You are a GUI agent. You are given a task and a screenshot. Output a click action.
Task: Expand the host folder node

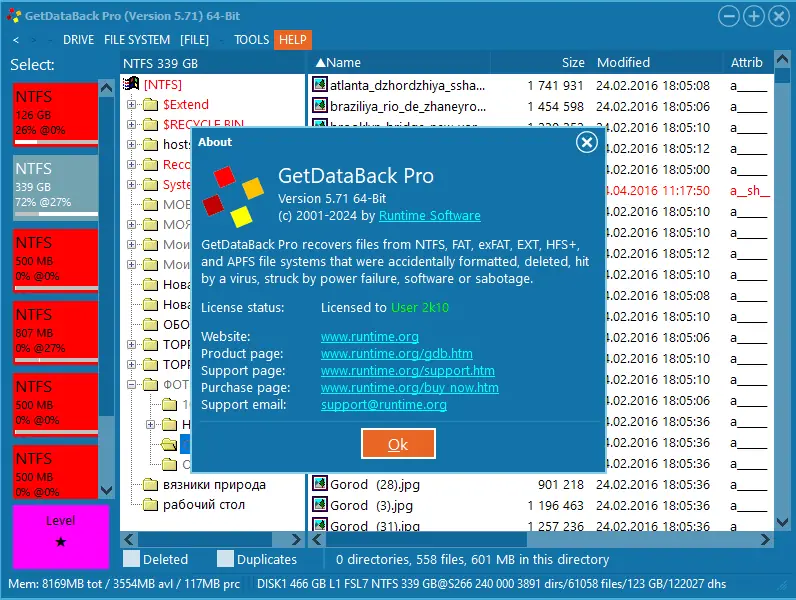(x=131, y=145)
